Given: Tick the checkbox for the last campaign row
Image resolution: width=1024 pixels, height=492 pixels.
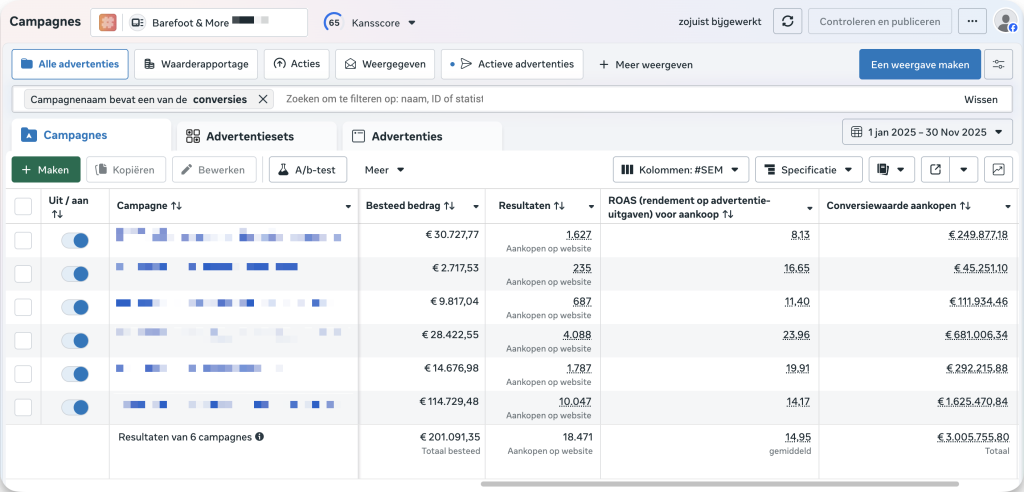Looking at the screenshot, I should (23, 407).
